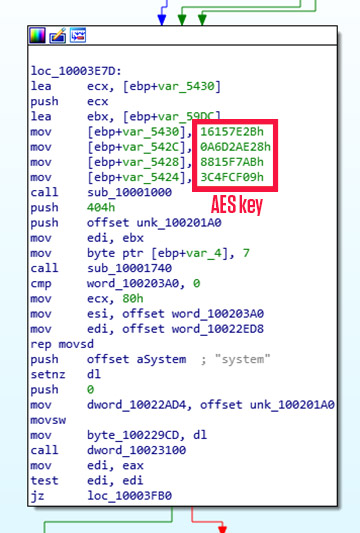Click the "system" string comment
Viewport: 360px width, 533px height.
pyautogui.click(x=243, y=359)
